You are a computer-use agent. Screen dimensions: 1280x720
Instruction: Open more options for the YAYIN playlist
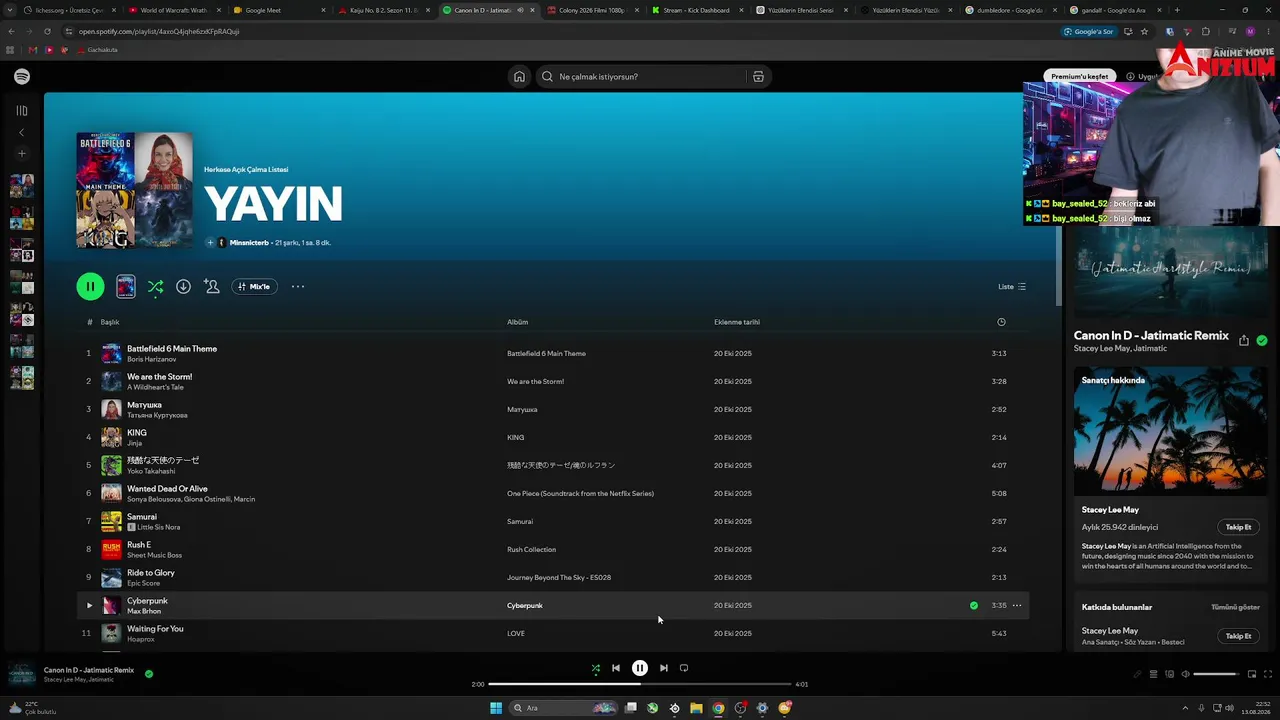coord(298,287)
